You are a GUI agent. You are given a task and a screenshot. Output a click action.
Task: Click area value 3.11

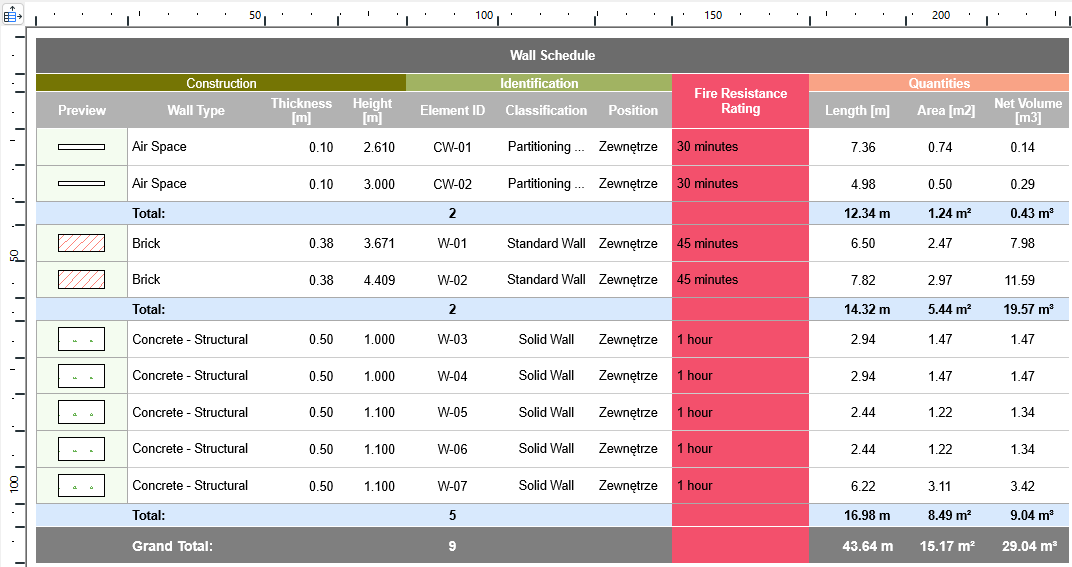(939, 486)
